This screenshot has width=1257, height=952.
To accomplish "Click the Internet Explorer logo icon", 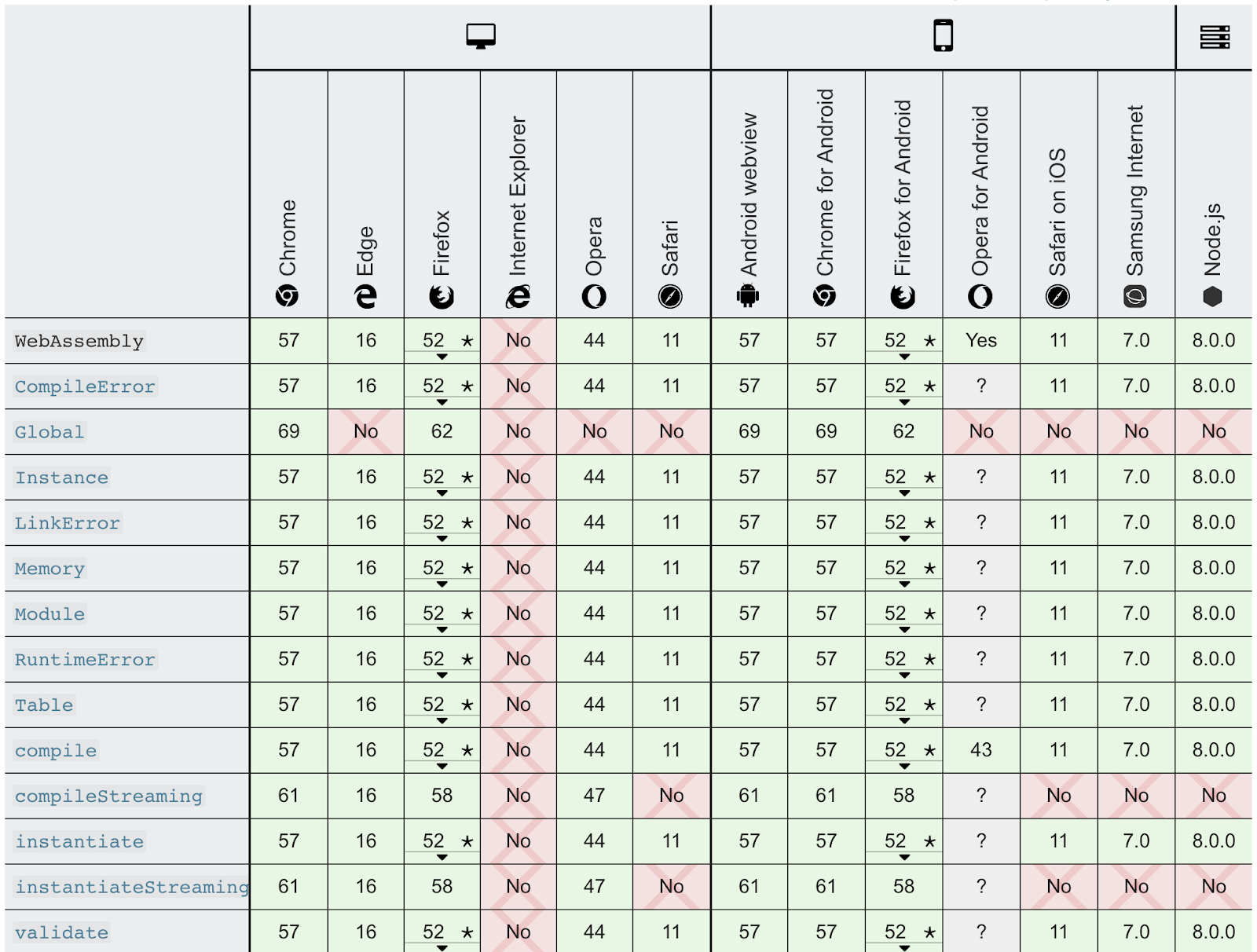I will (518, 296).
